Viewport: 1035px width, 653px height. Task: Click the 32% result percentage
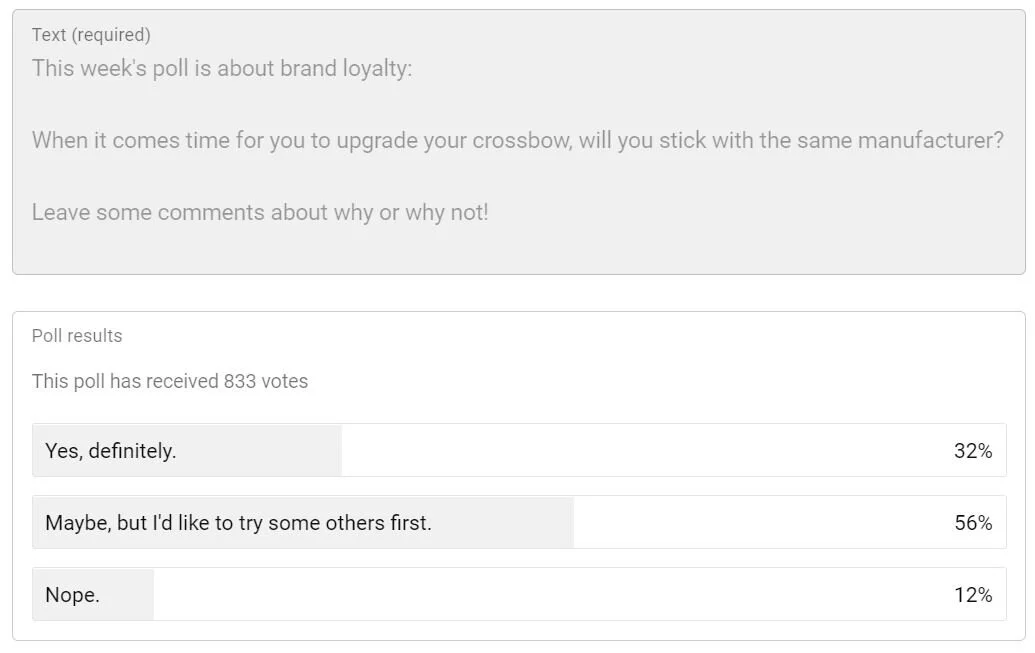972,451
